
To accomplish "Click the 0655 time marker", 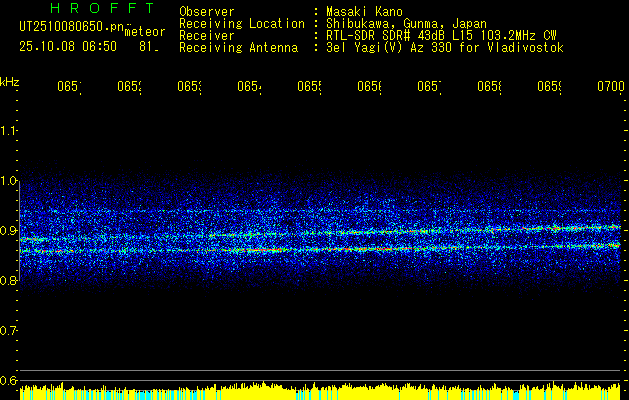I will (x=310, y=87).
